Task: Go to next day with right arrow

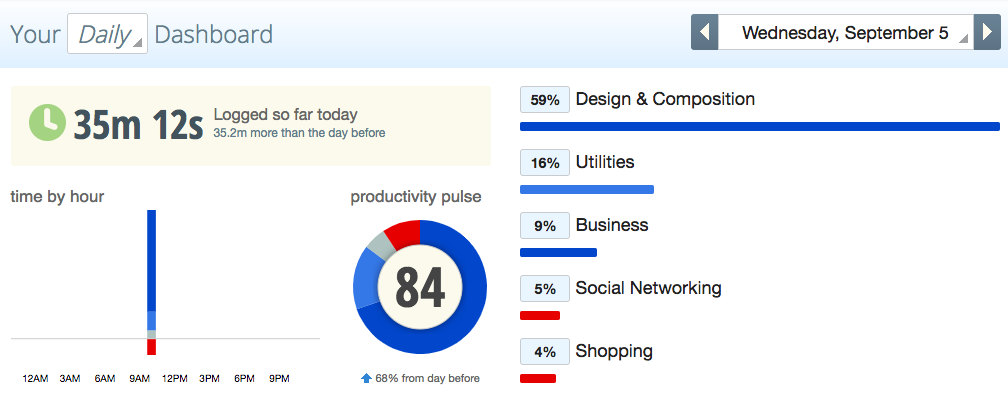Action: pyautogui.click(x=987, y=32)
